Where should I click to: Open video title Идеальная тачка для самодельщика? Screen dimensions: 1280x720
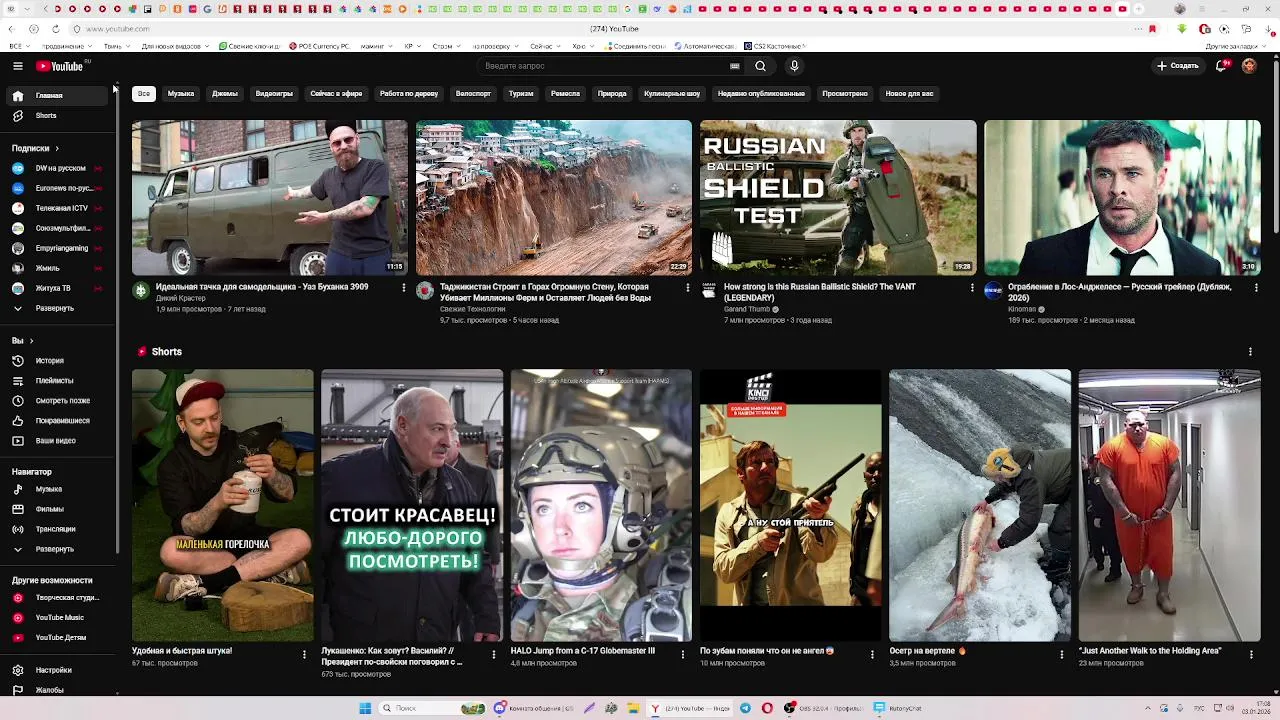262,287
